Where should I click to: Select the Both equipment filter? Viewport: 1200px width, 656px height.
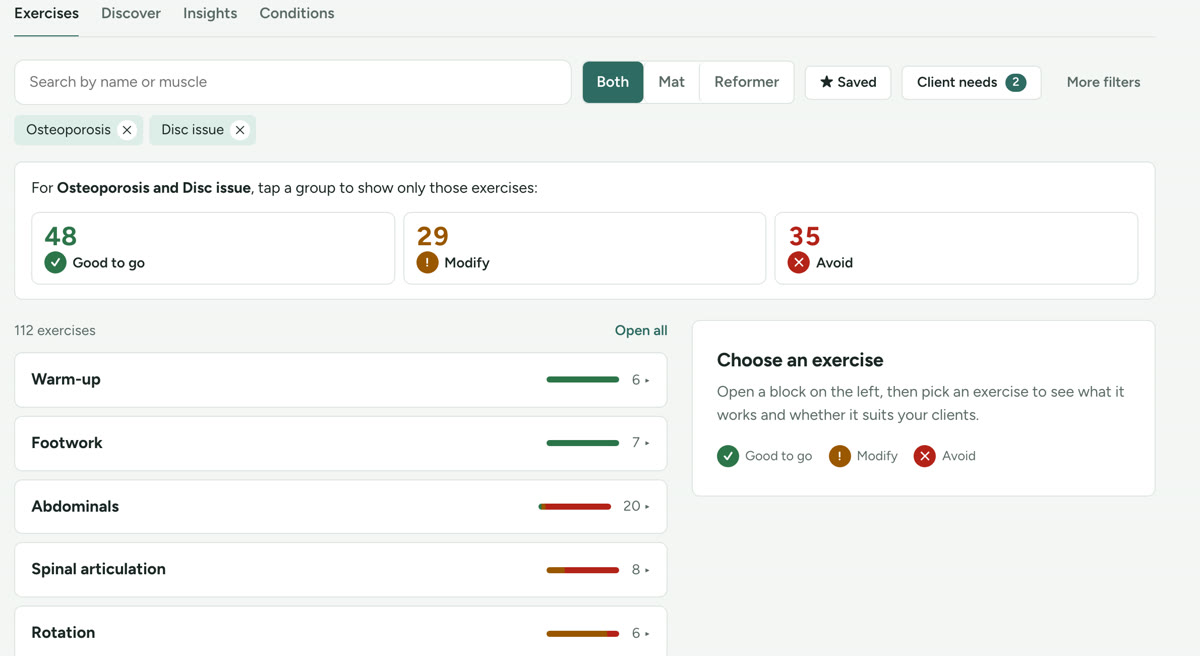[613, 82]
